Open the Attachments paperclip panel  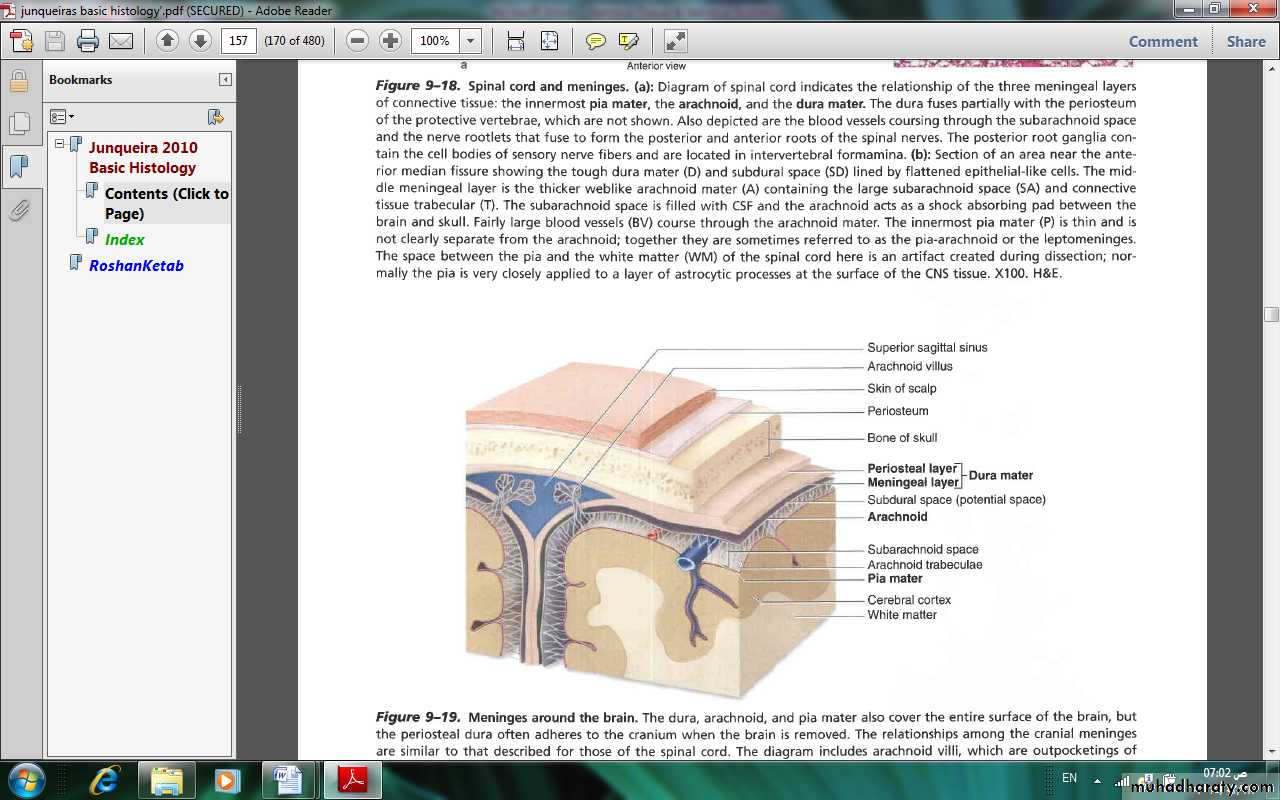[19, 210]
